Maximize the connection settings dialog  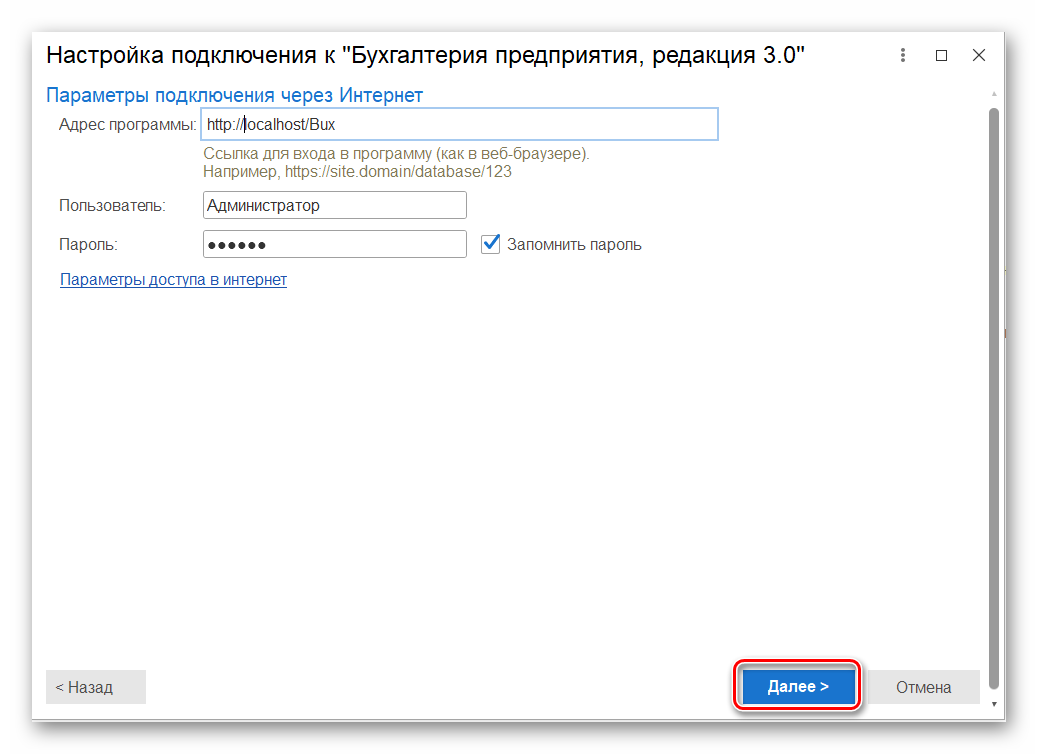click(941, 55)
